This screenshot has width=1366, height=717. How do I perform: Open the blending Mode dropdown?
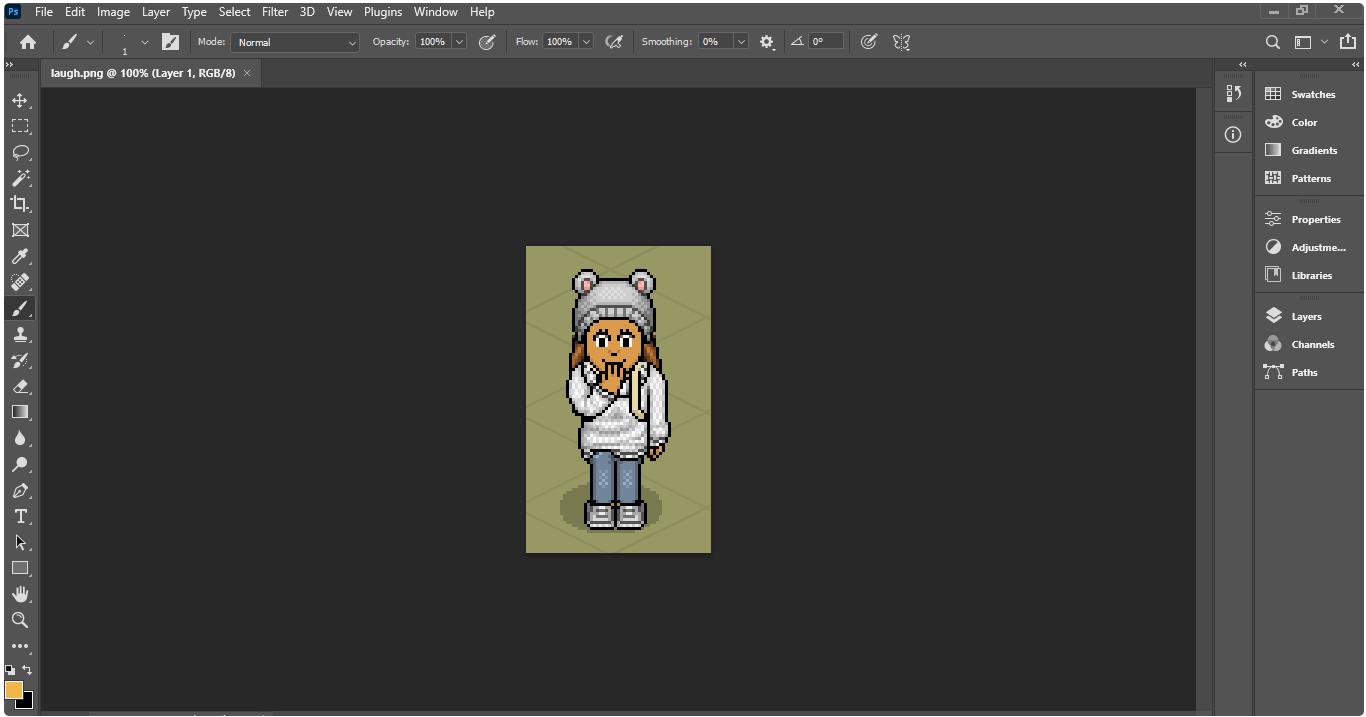[x=295, y=42]
